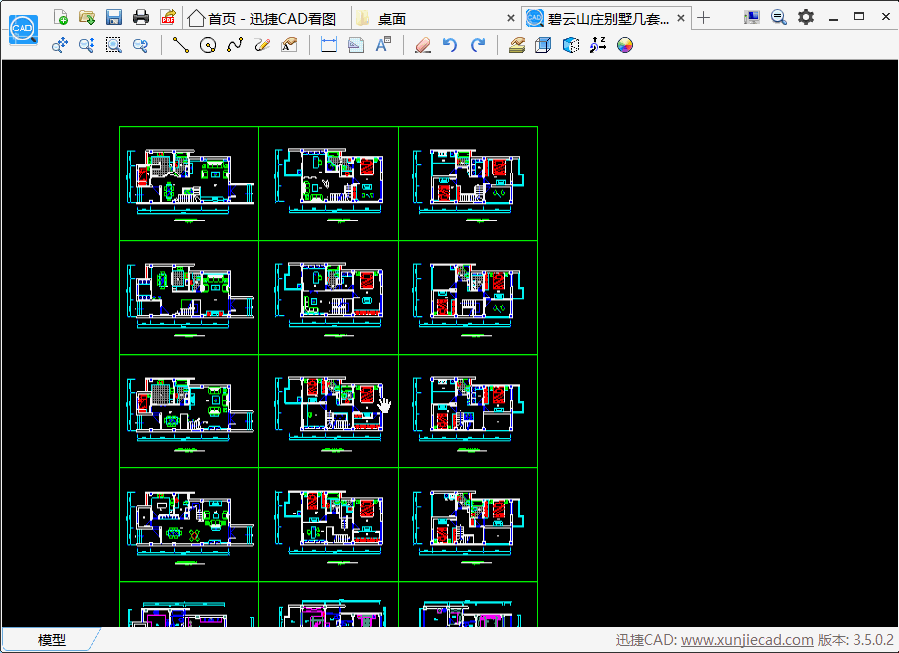
Task: Export the drawing to PDF
Action: [167, 17]
